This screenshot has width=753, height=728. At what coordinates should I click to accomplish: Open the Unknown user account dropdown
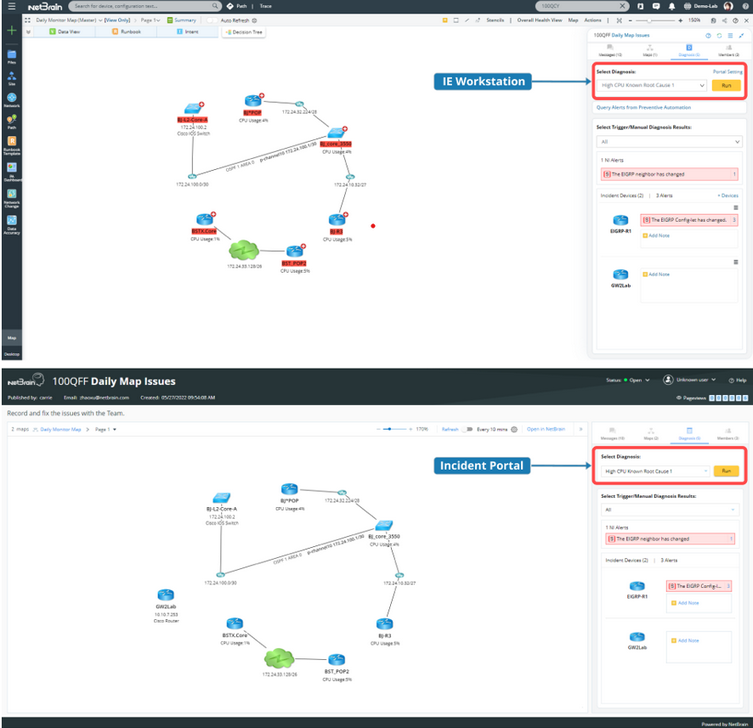[689, 380]
